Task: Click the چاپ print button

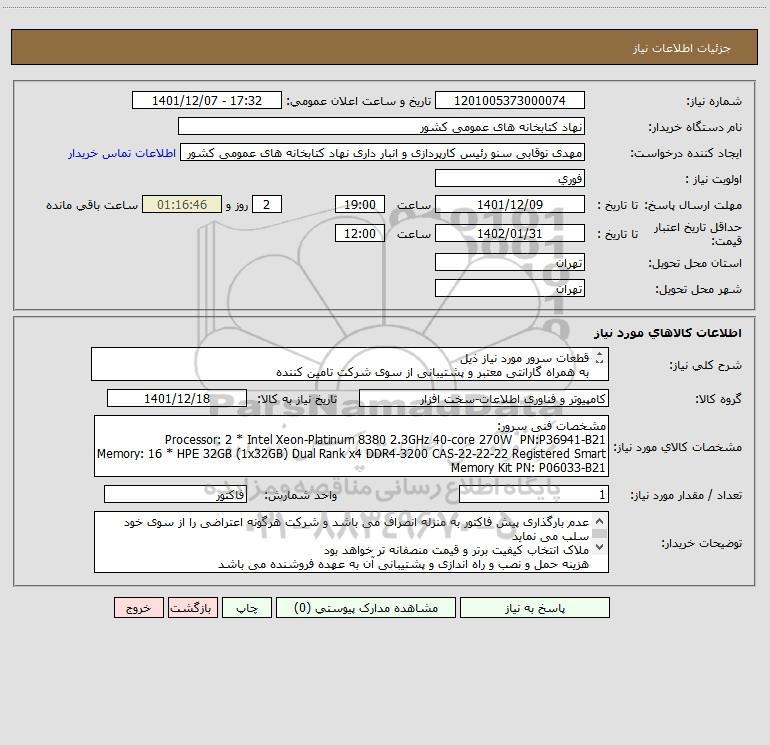Action: click(x=247, y=608)
